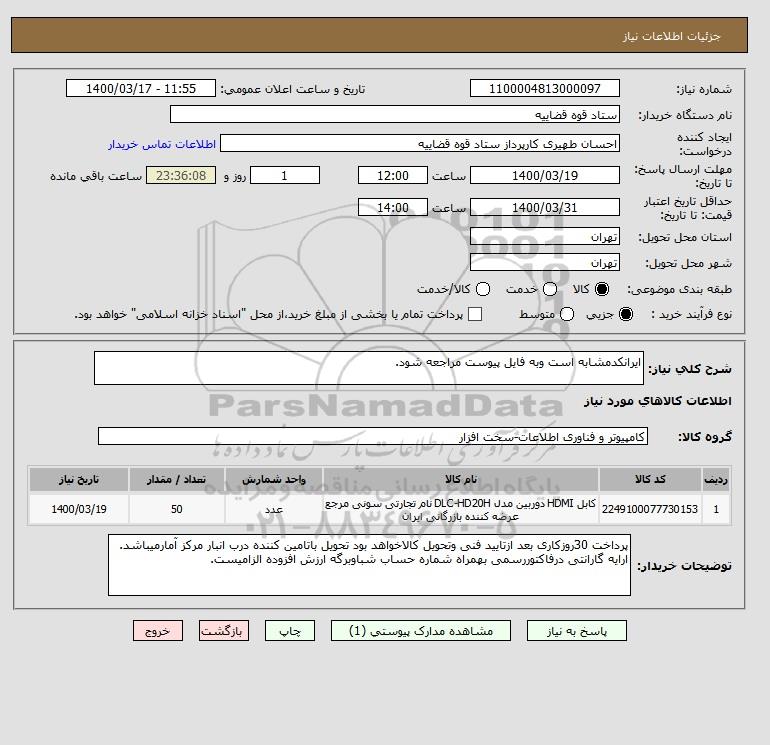Click the remaining days field showing 1
Screen dimensions: 770x745
coord(285,175)
